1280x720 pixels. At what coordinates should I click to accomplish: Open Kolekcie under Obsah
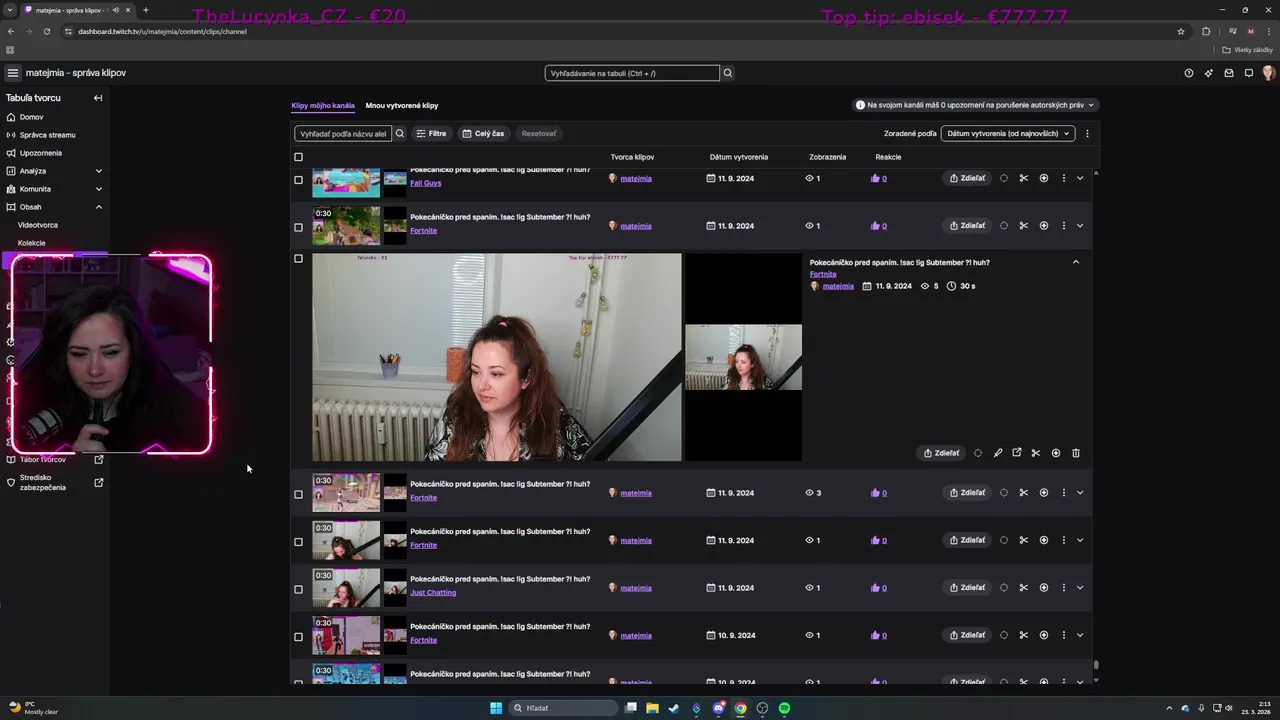click(31, 243)
